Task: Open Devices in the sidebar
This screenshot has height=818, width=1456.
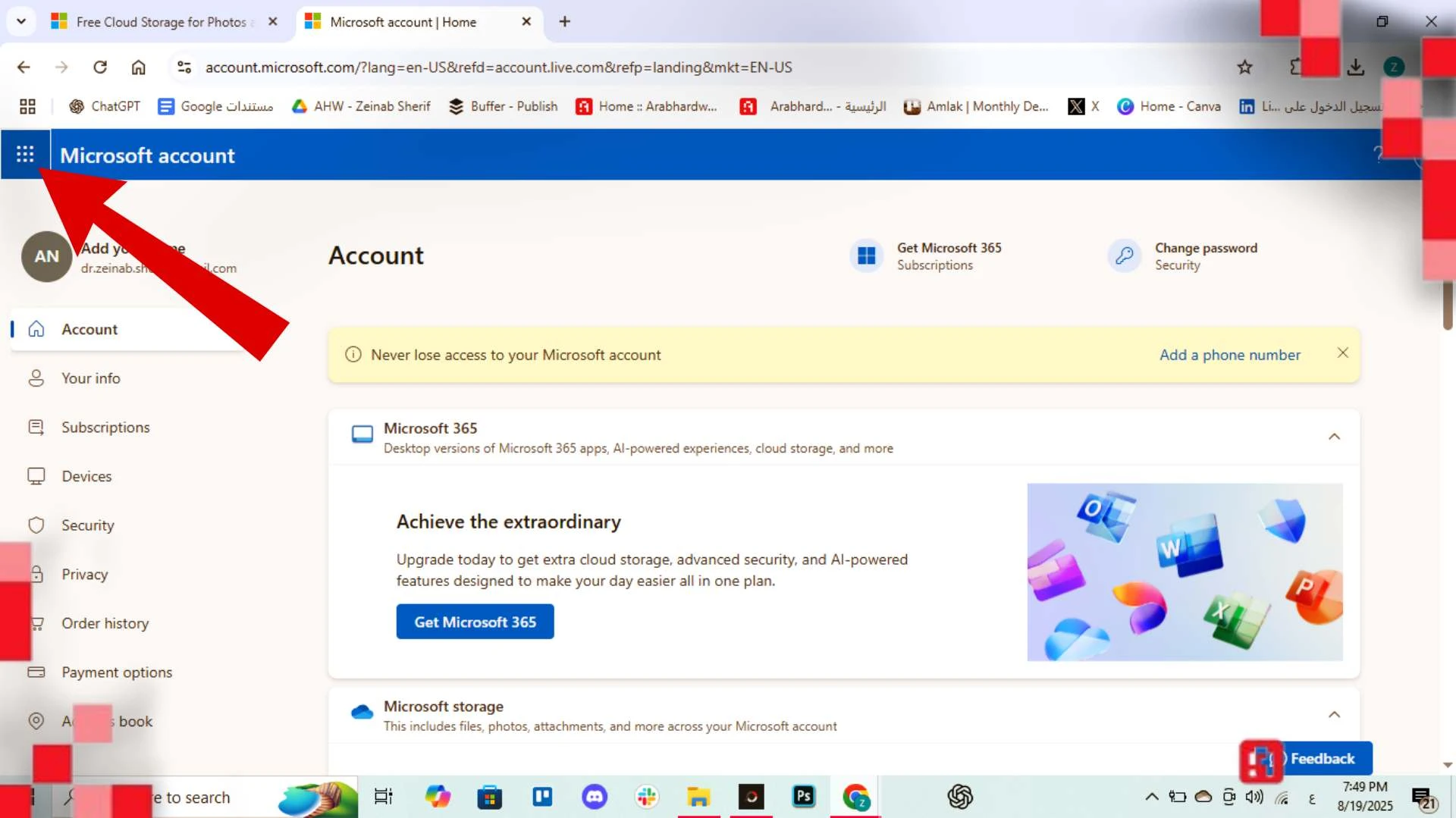Action: coord(86,476)
